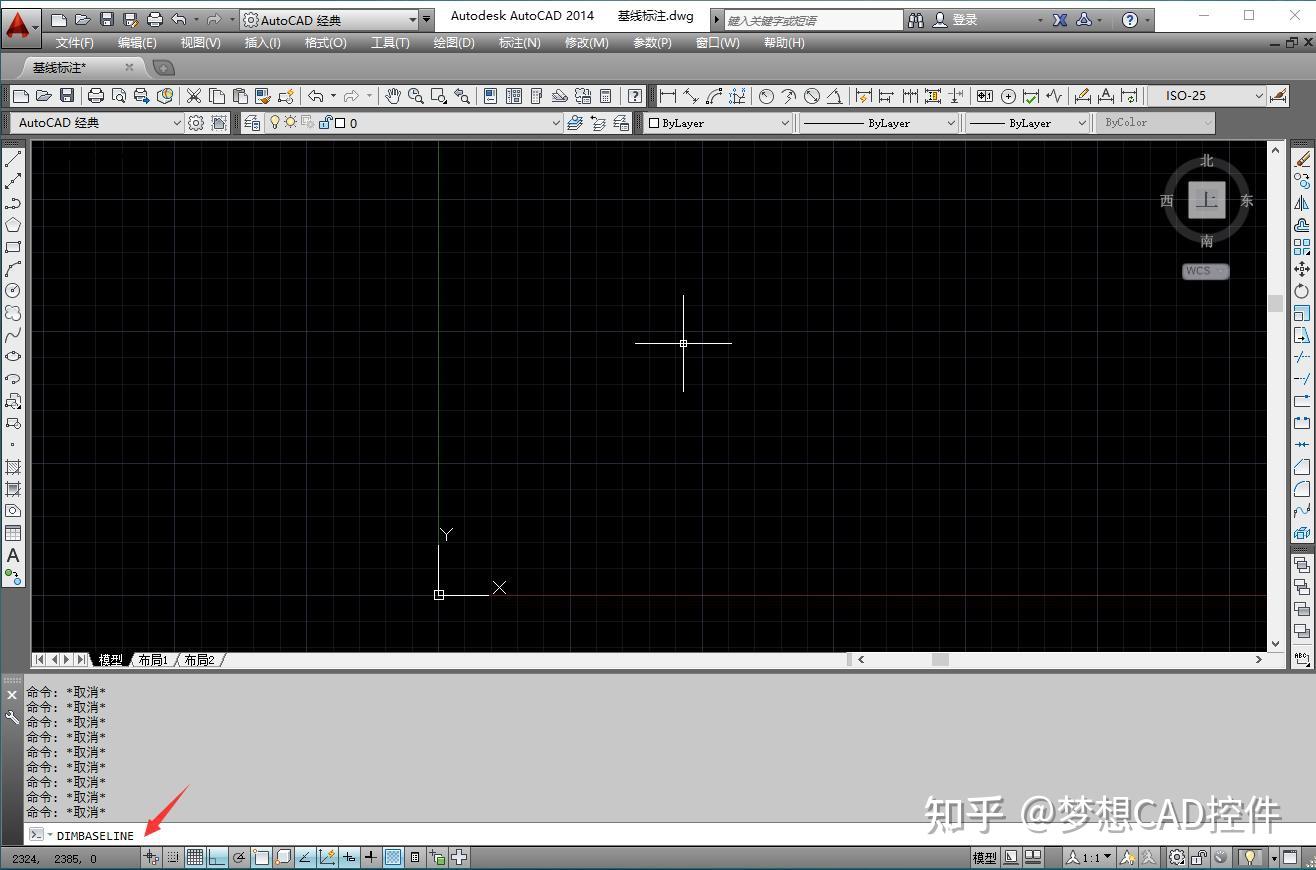Open the 标注(N) menu

coord(519,42)
